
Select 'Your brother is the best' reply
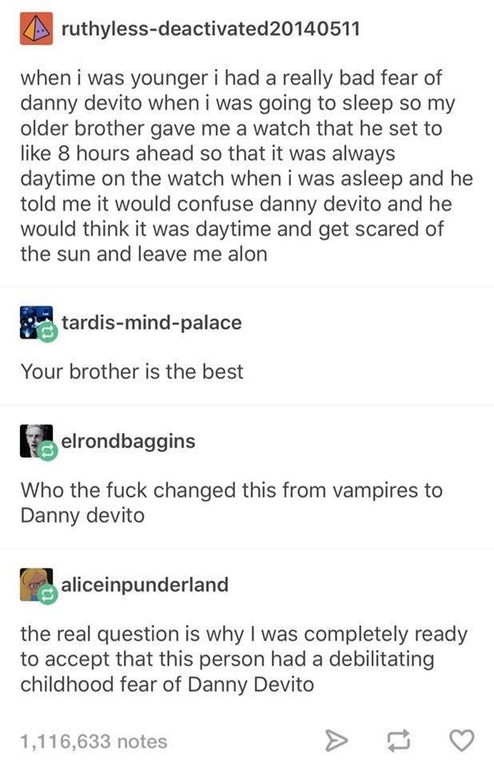(132, 371)
